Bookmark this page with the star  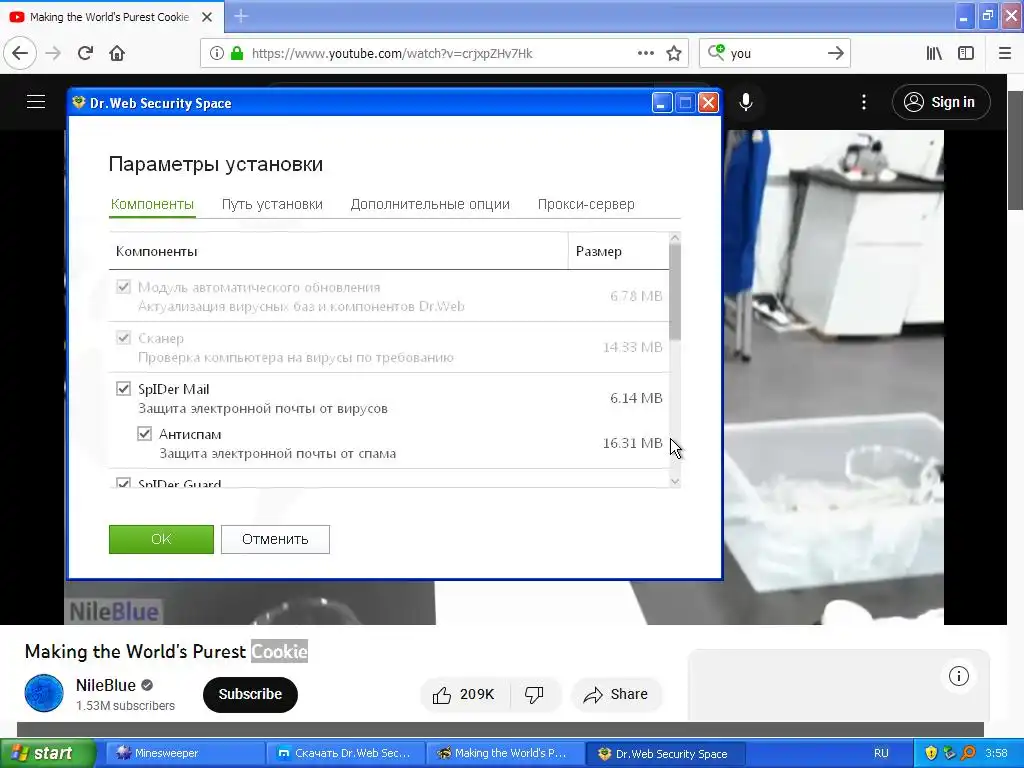(674, 54)
